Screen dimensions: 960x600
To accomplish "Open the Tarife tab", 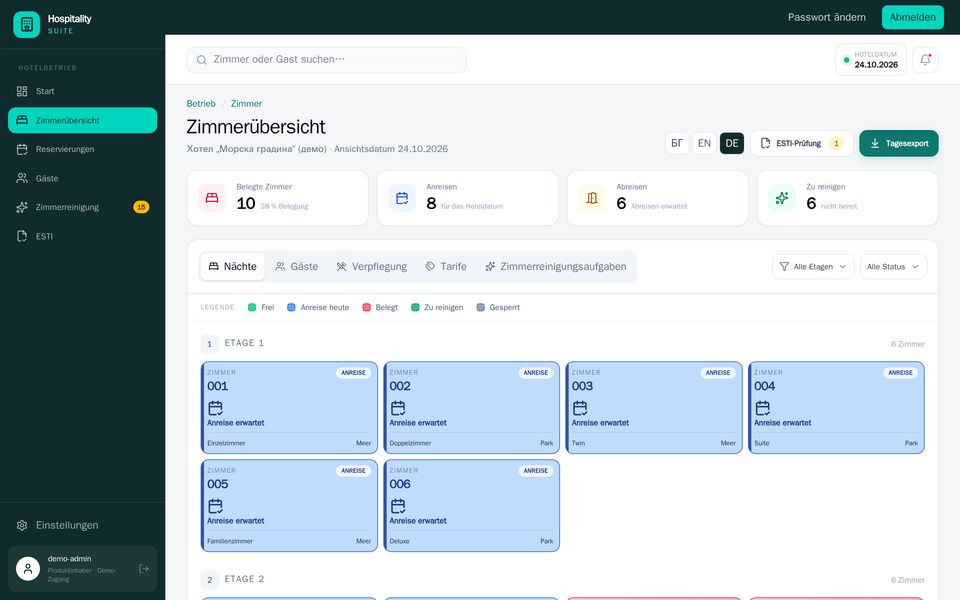I will 446,267.
